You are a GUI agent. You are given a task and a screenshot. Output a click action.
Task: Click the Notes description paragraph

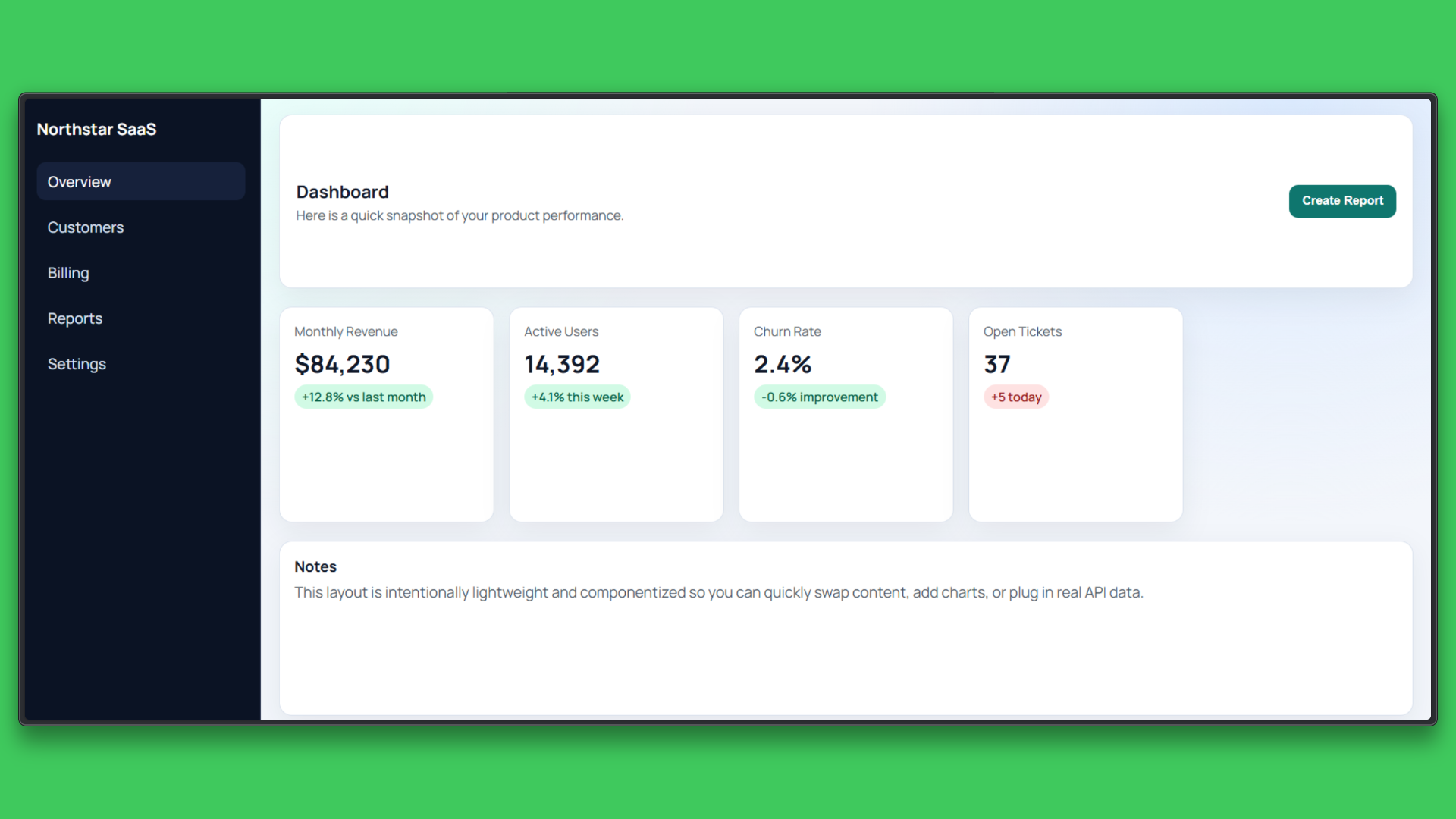coord(718,593)
